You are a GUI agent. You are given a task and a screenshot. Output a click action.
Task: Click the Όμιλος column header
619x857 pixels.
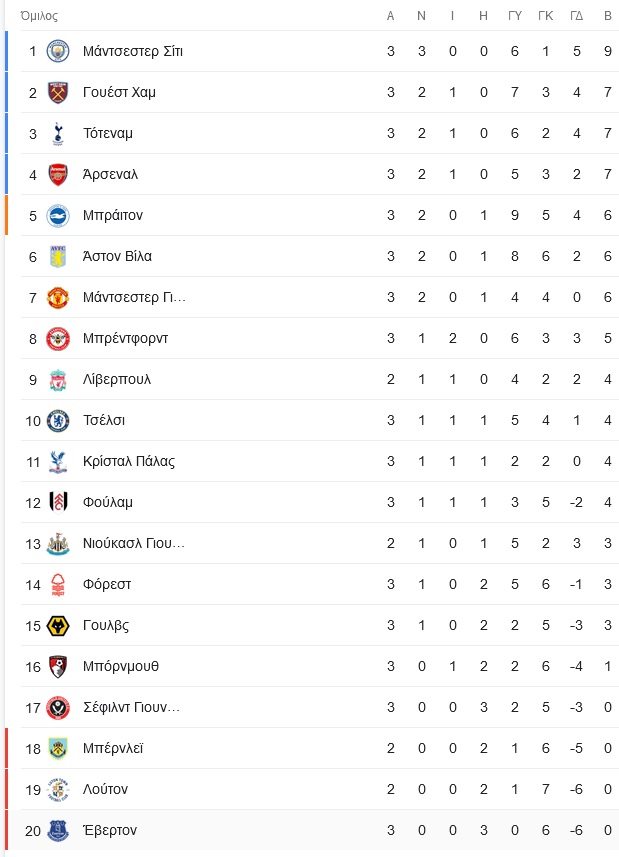pyautogui.click(x=39, y=16)
